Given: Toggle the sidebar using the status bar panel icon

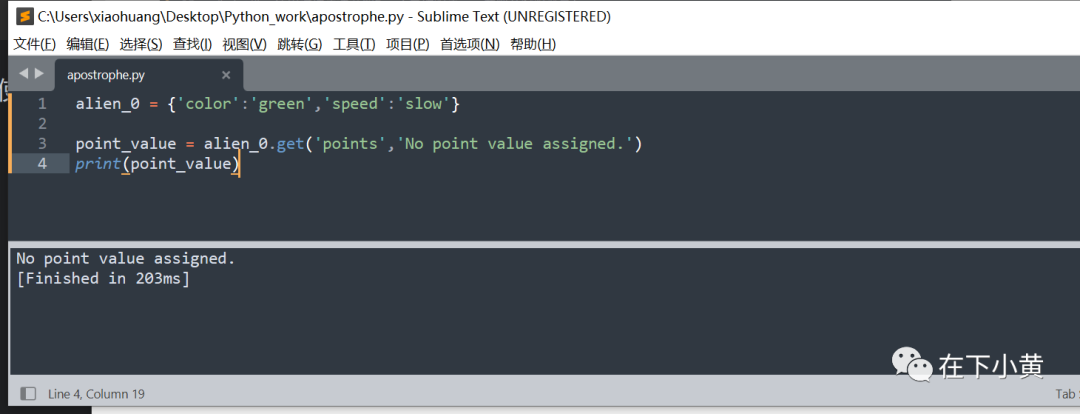Looking at the screenshot, I should [28, 394].
